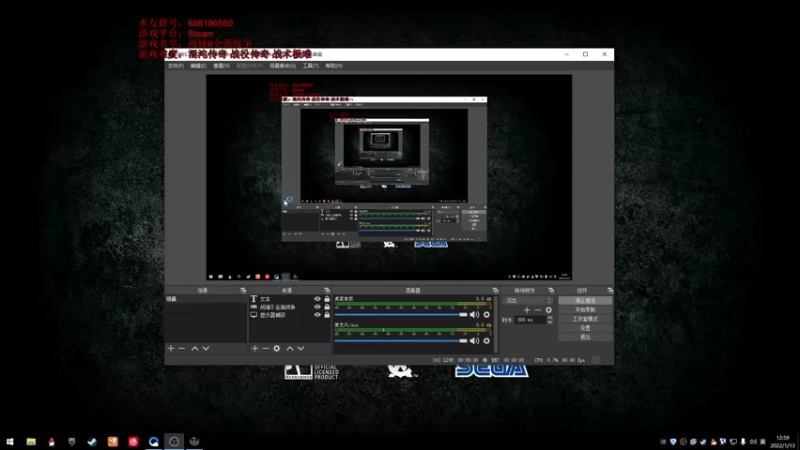This screenshot has width=800, height=450.
Task: Open File Explorer from the taskbar
Action: click(31, 442)
